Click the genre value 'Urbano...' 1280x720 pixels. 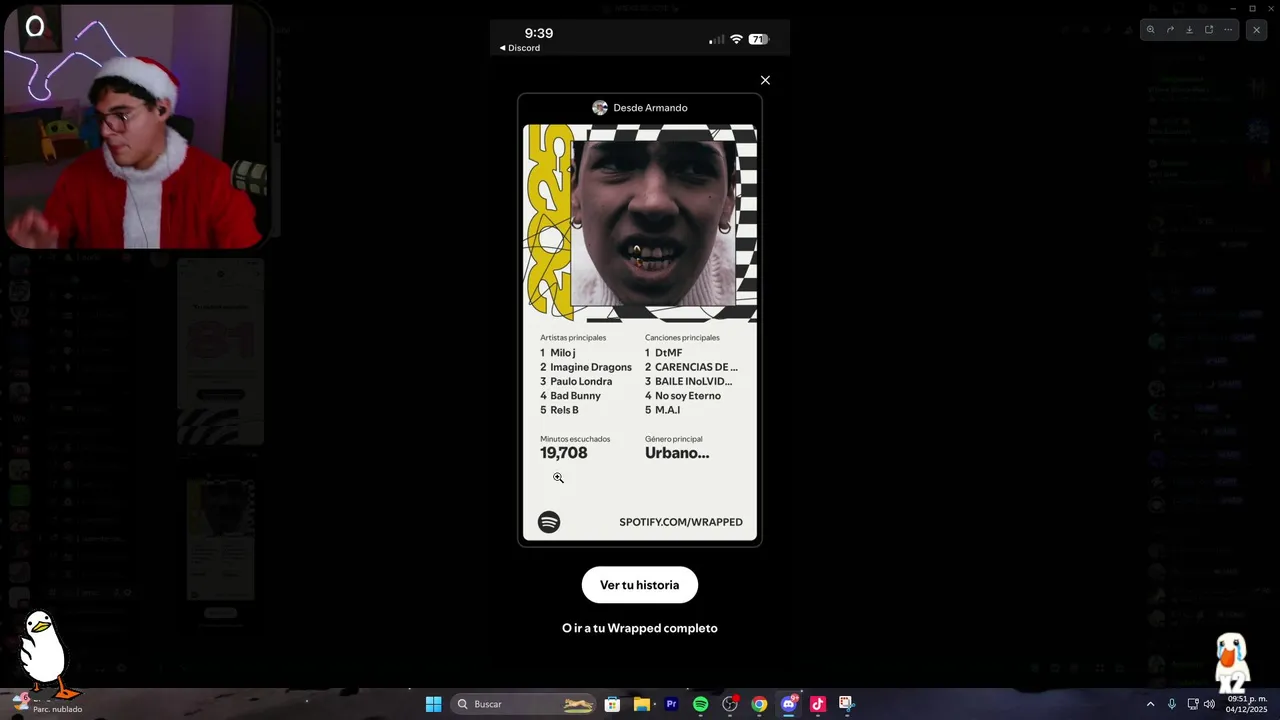click(x=677, y=453)
